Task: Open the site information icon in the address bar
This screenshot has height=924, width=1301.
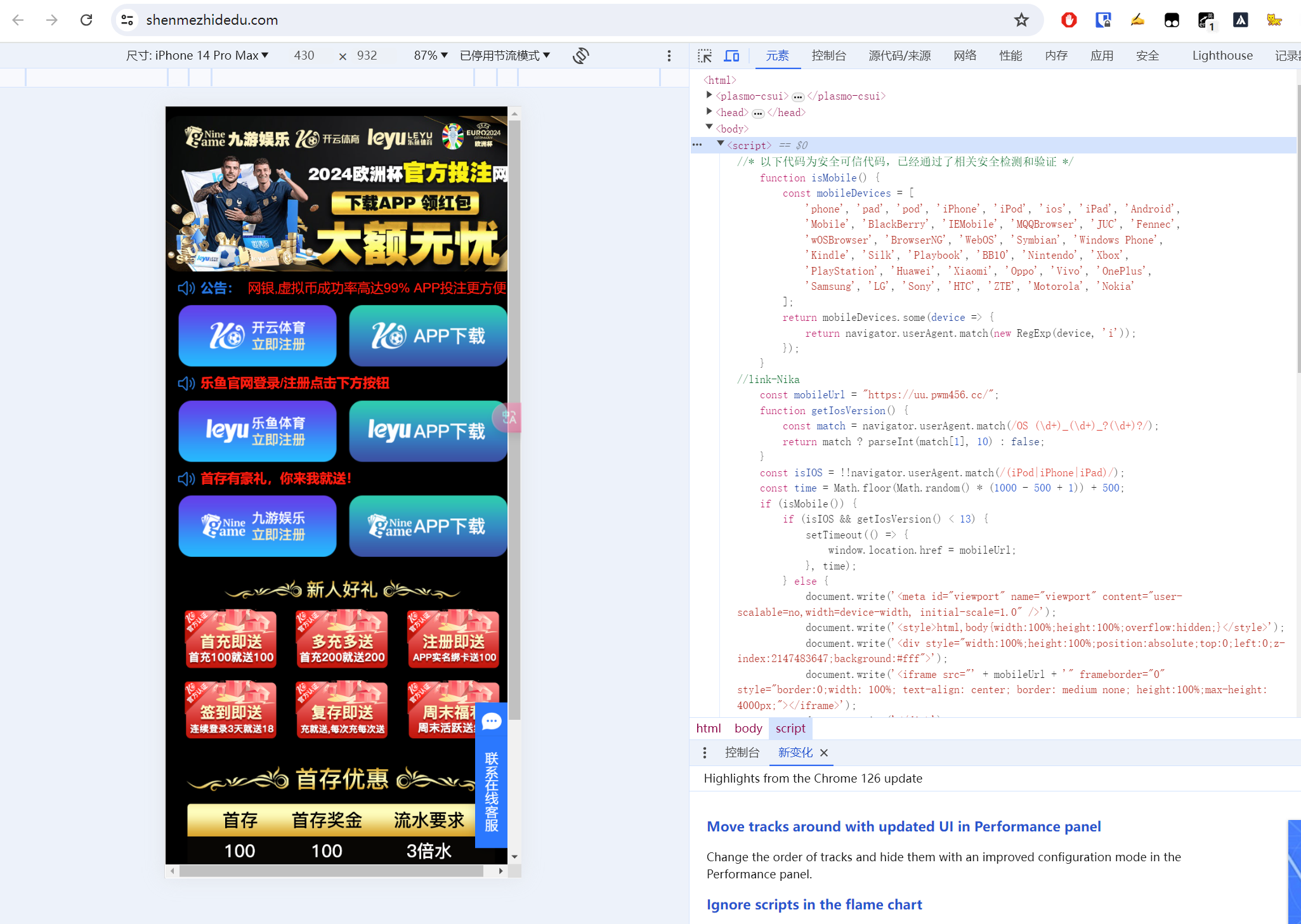Action: [127, 20]
